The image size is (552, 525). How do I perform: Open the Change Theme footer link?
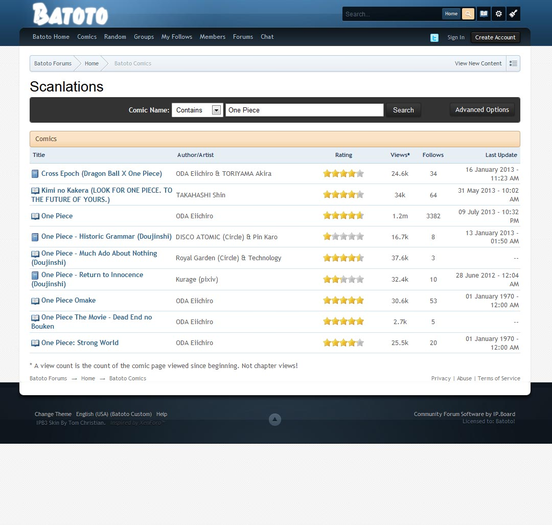tap(53, 414)
